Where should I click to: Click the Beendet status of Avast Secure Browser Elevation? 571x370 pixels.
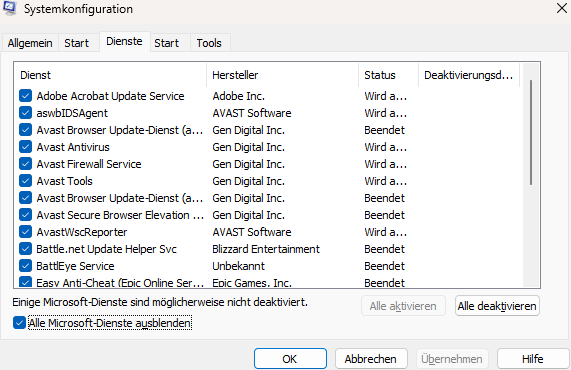click(385, 215)
